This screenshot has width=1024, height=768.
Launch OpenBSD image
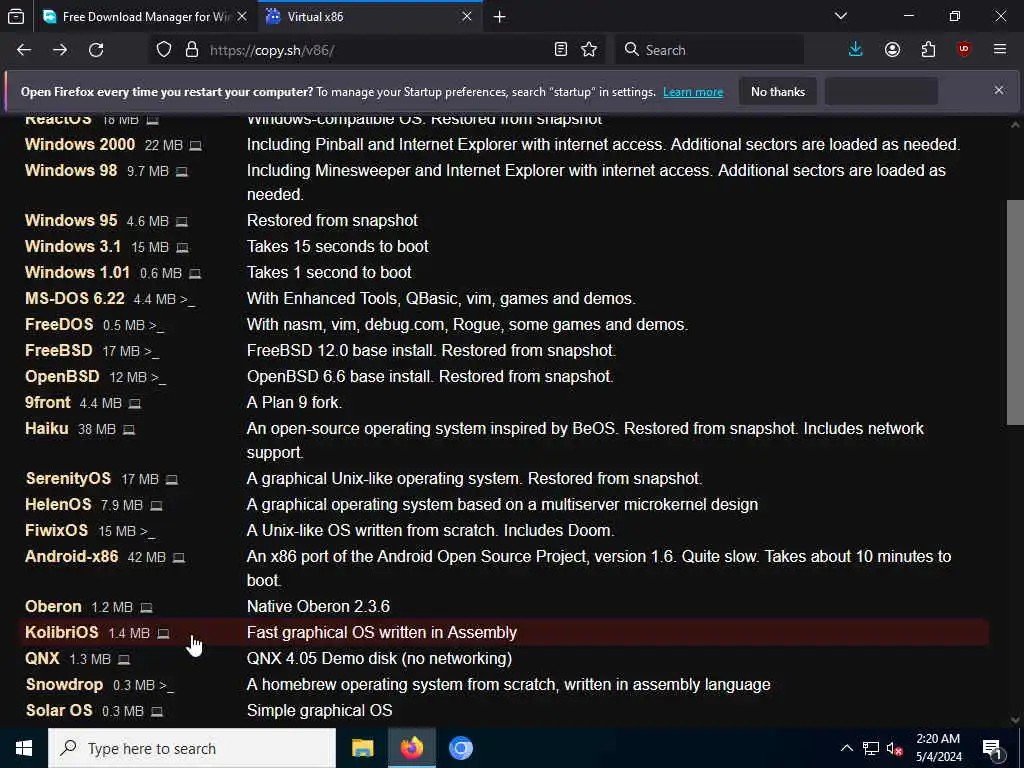(x=62, y=377)
